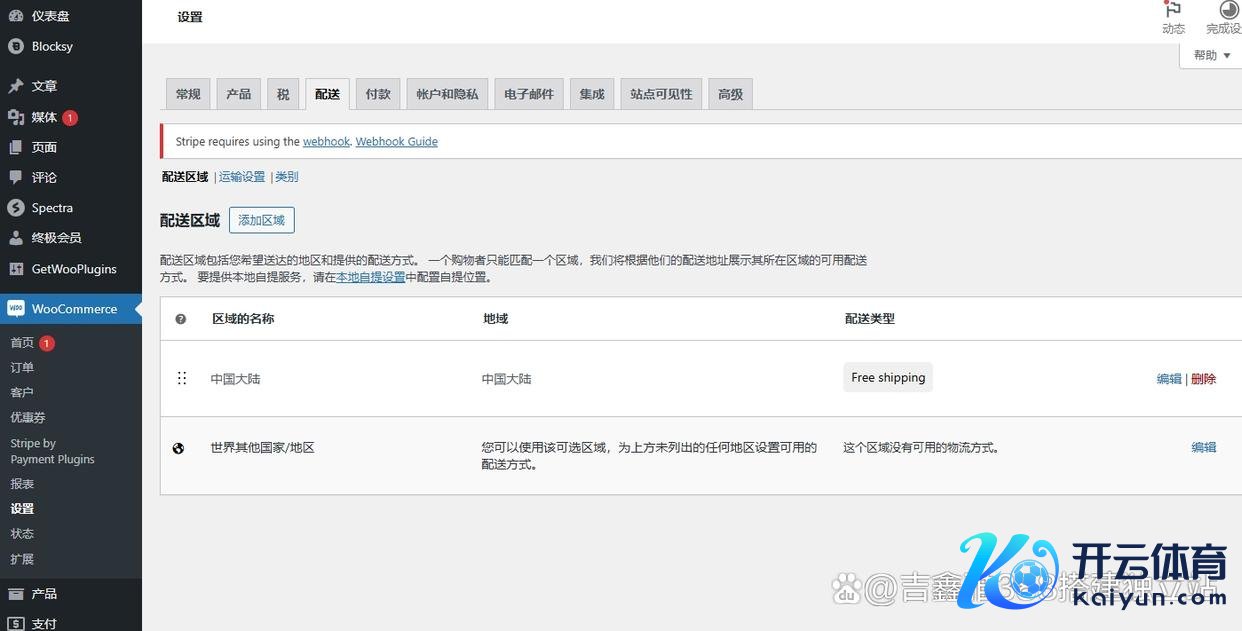The image size is (1242, 631).
Task: Open the 产品 settings tab
Action: click(238, 94)
